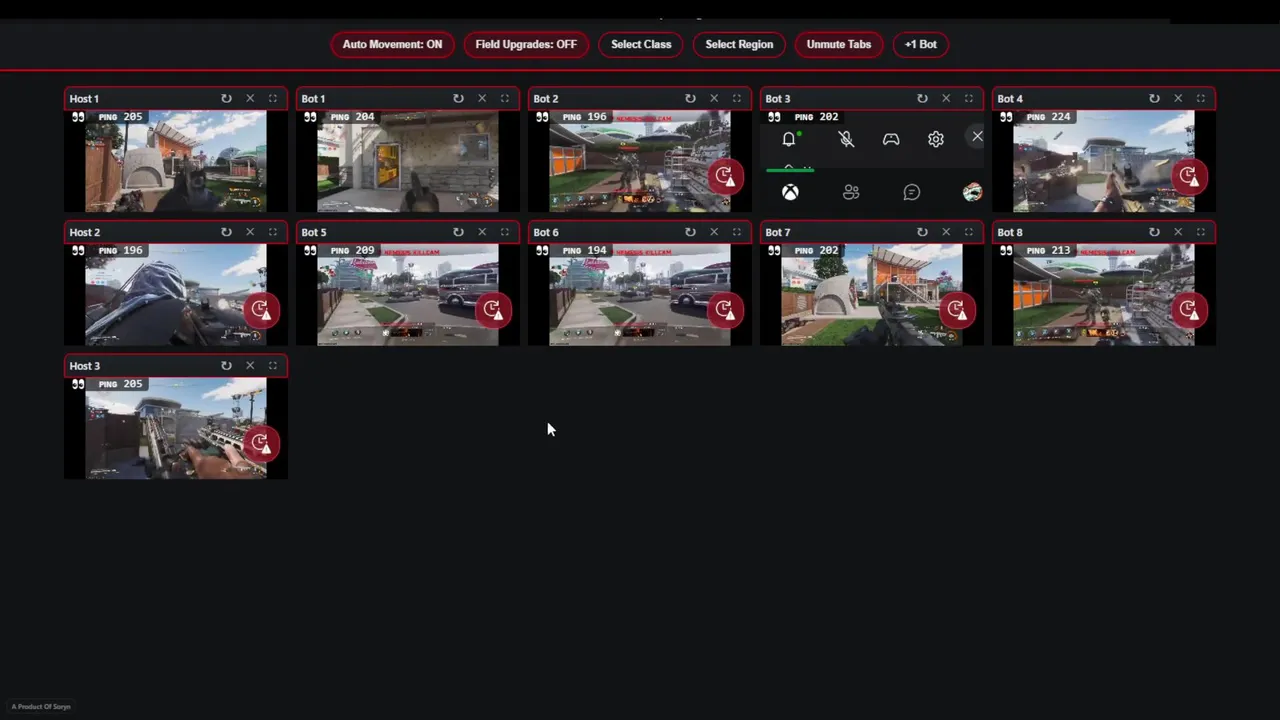Close the Bot 7 panel
The image size is (1280, 720).
coord(946,232)
